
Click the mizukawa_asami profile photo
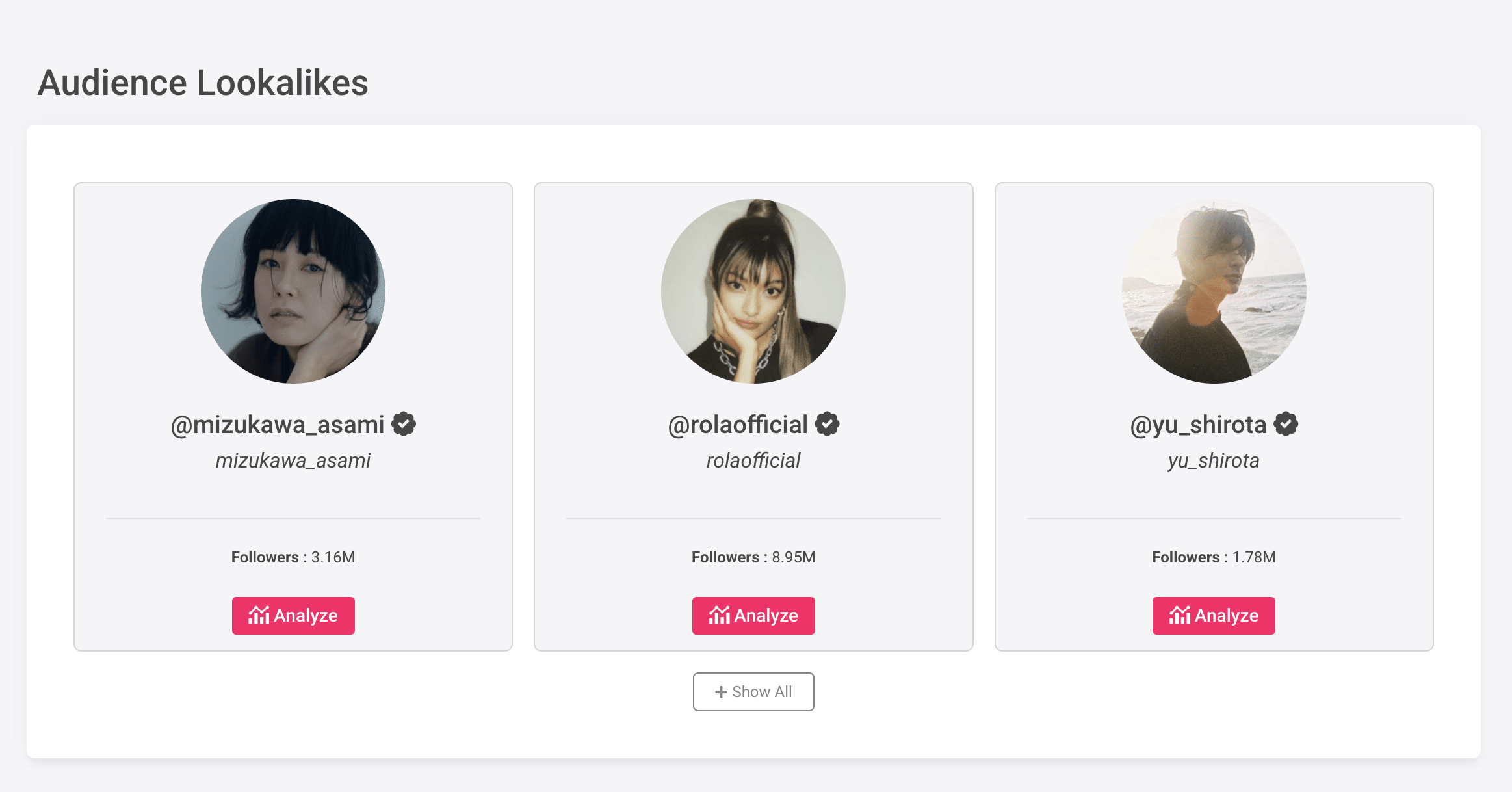click(x=293, y=291)
